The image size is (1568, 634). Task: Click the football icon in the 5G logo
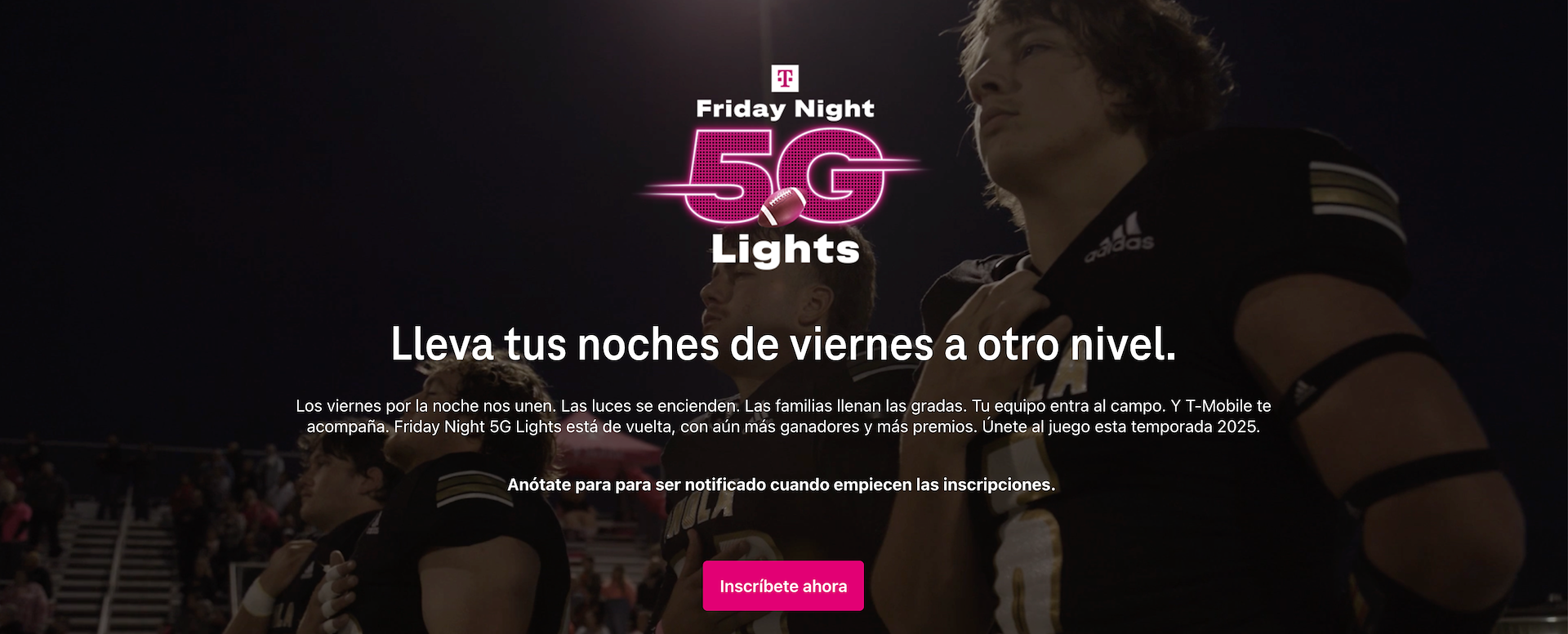[782, 208]
